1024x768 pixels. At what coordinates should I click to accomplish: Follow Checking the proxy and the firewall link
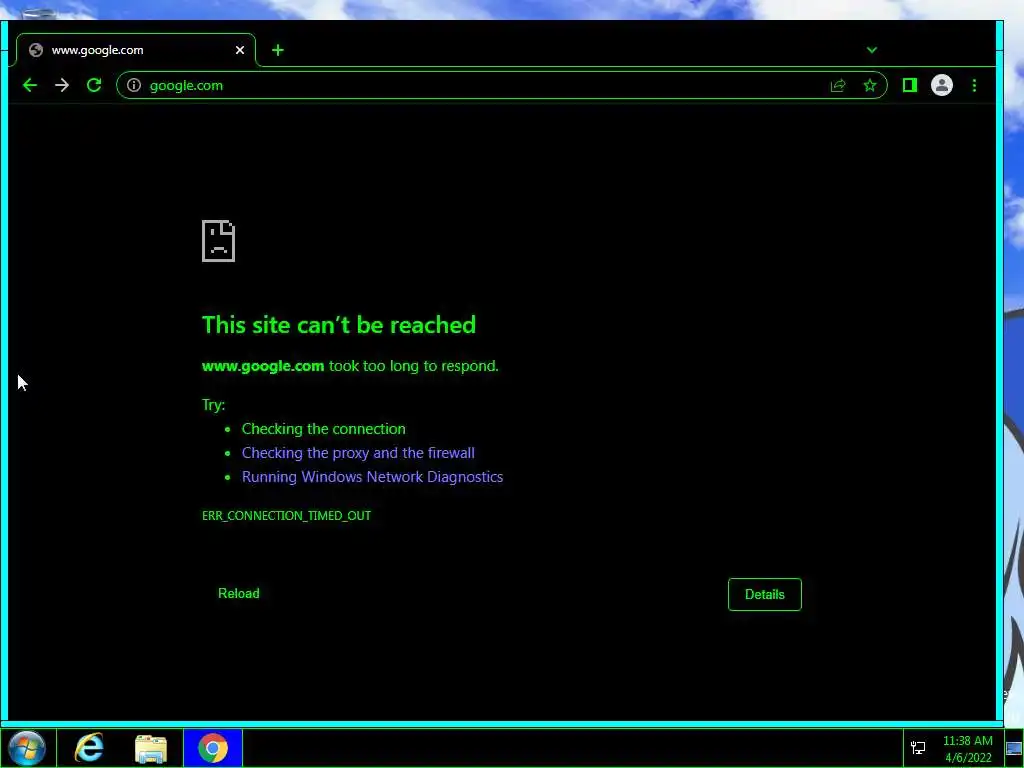pyautogui.click(x=358, y=453)
